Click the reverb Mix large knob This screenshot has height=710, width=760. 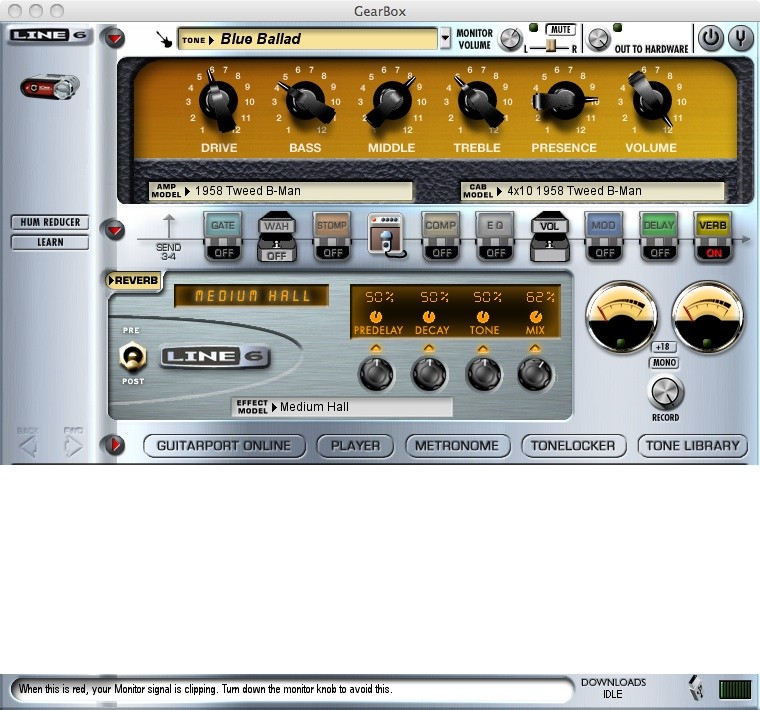tap(535, 374)
